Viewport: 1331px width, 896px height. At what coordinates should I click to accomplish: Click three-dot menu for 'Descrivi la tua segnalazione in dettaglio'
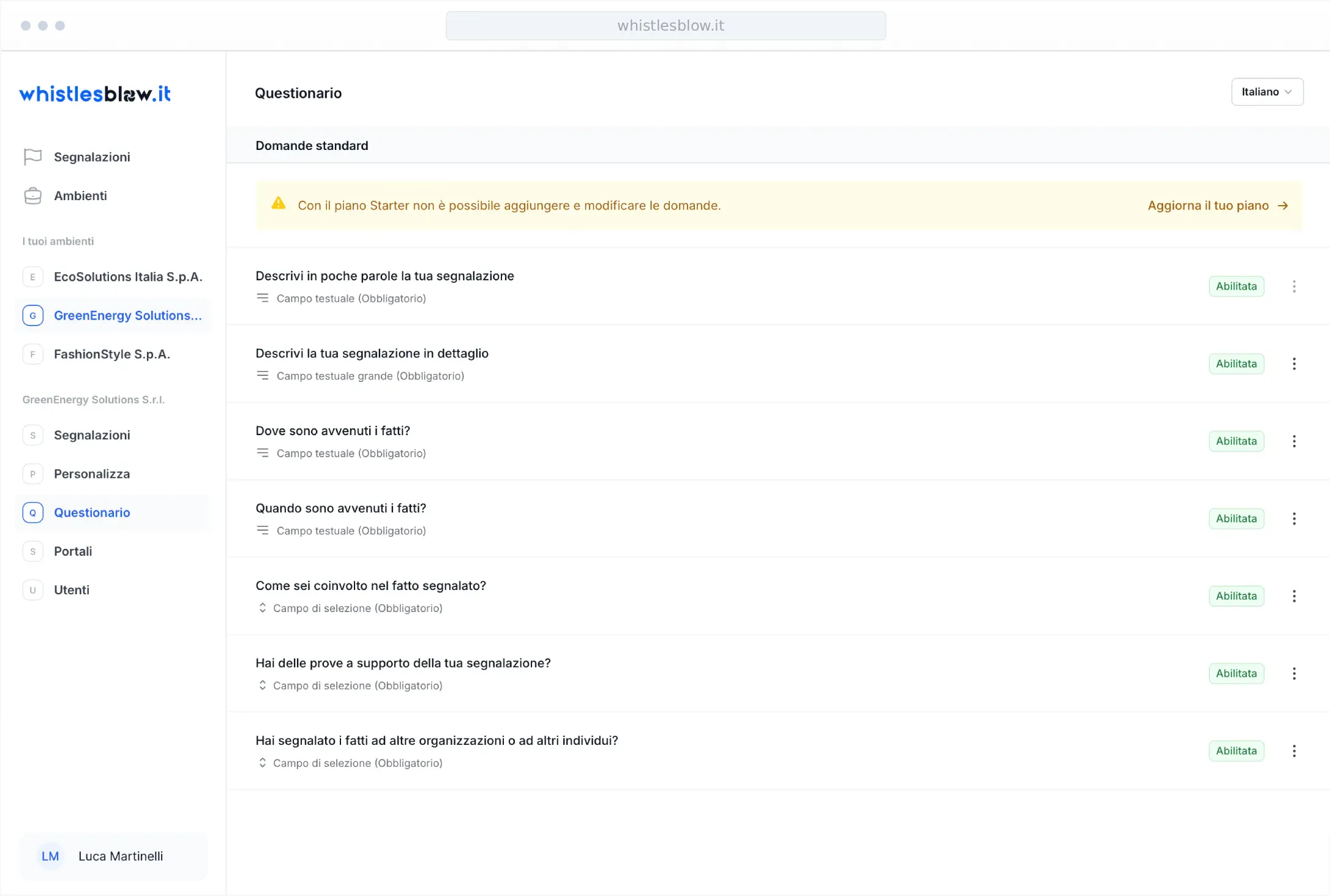tap(1294, 364)
